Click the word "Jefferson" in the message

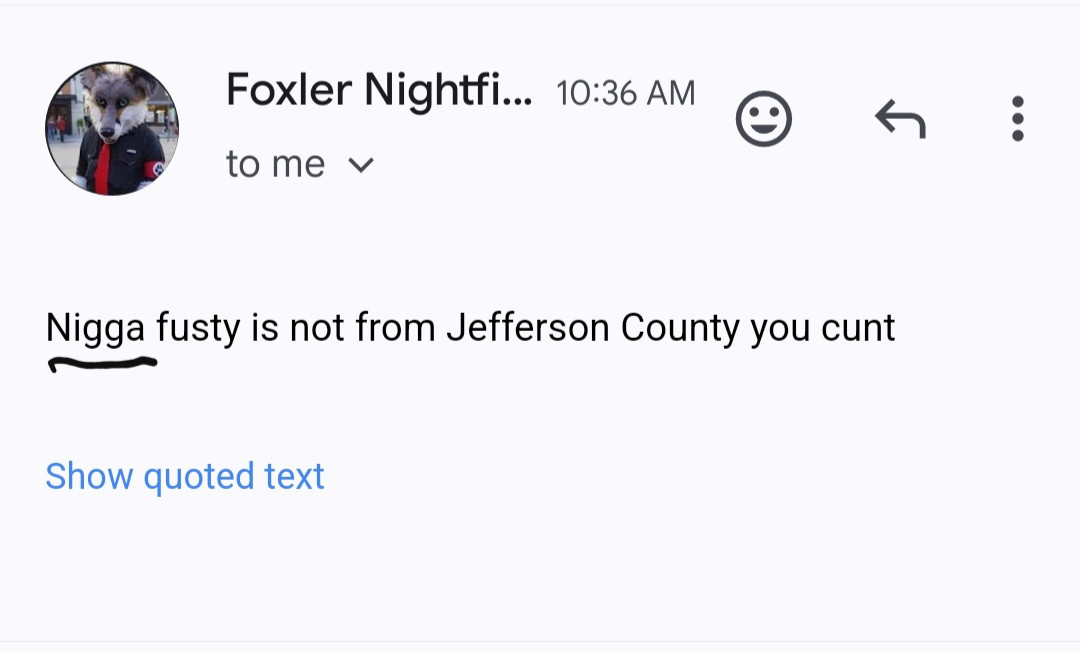[528, 327]
